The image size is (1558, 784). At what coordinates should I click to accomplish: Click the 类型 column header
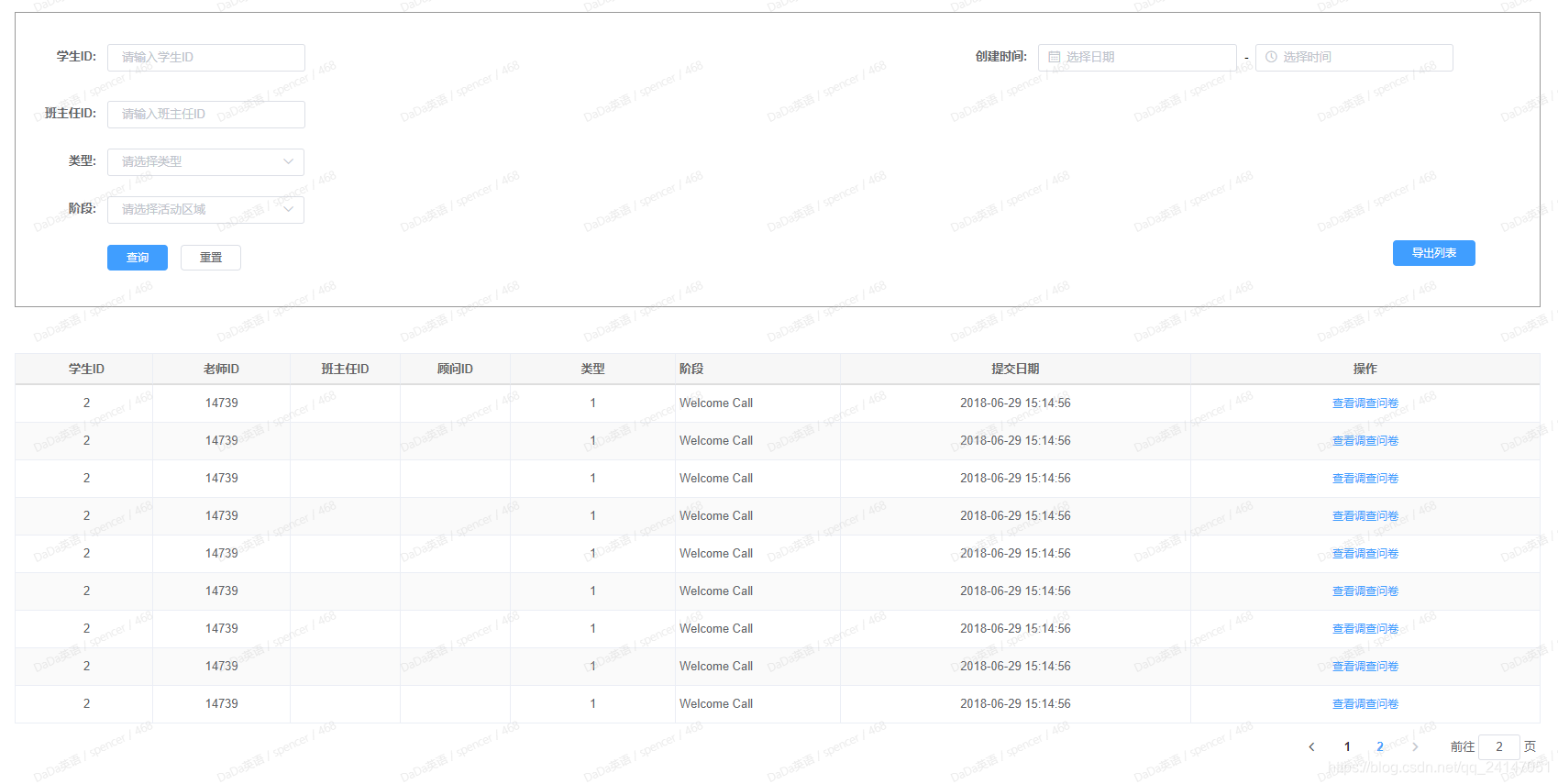pyautogui.click(x=592, y=369)
